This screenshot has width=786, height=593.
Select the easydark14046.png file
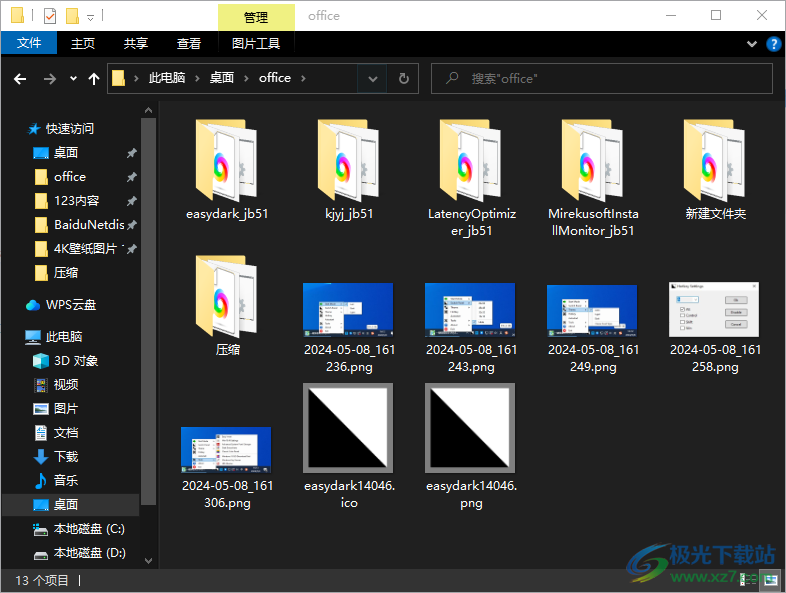click(x=471, y=446)
